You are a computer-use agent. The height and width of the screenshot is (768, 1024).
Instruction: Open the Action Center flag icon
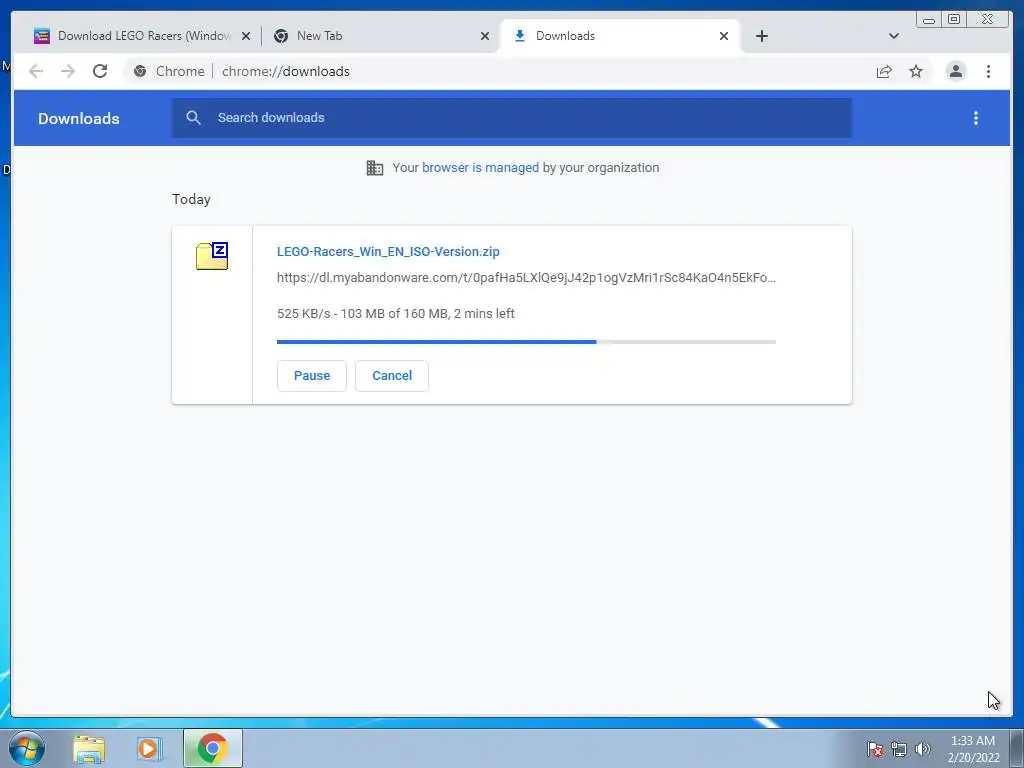(x=874, y=749)
